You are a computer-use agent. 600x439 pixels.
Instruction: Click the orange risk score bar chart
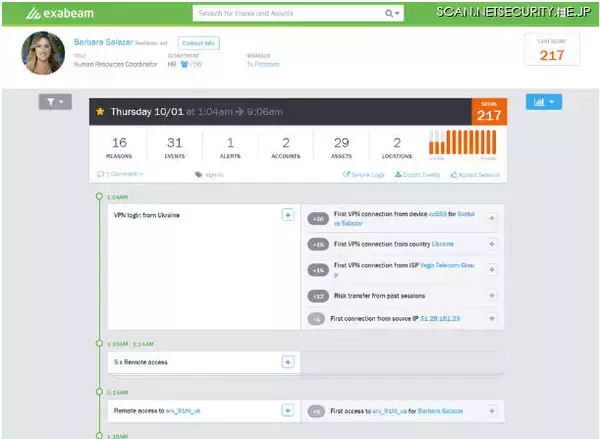tap(462, 144)
